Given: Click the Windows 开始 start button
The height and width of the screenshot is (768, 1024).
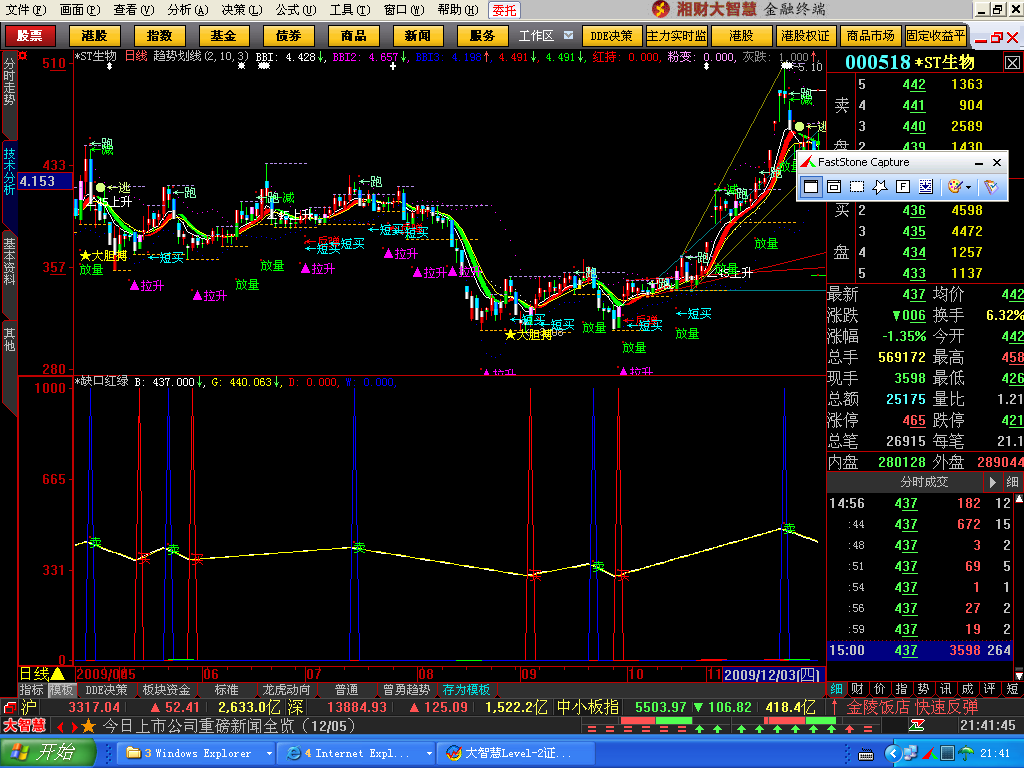Looking at the screenshot, I should (x=47, y=752).
